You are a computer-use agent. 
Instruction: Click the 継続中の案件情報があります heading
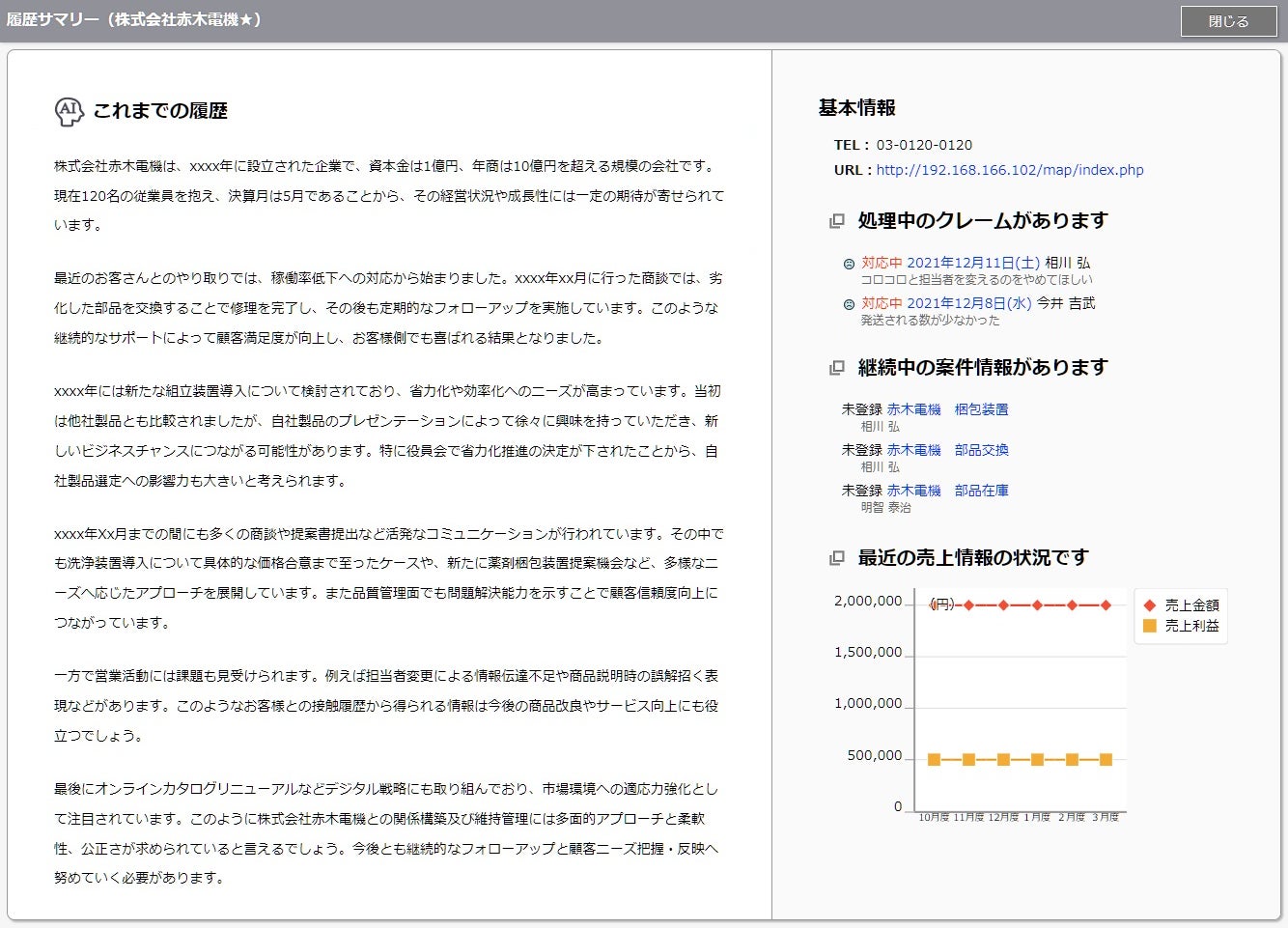click(983, 368)
